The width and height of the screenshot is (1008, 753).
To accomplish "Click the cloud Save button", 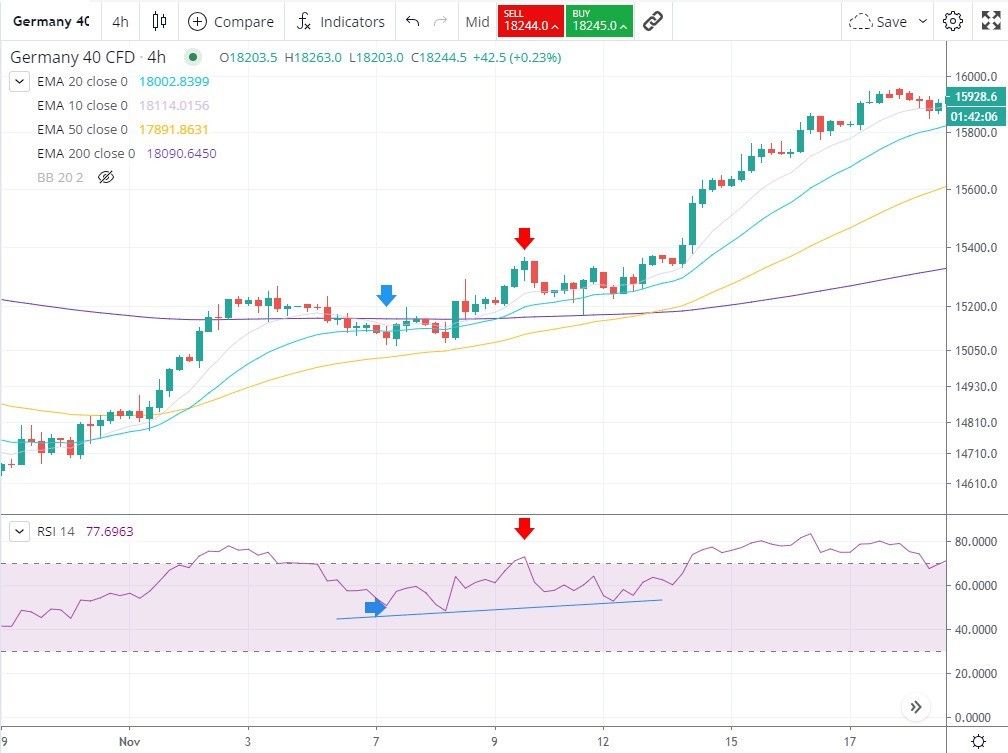I will click(x=878, y=21).
